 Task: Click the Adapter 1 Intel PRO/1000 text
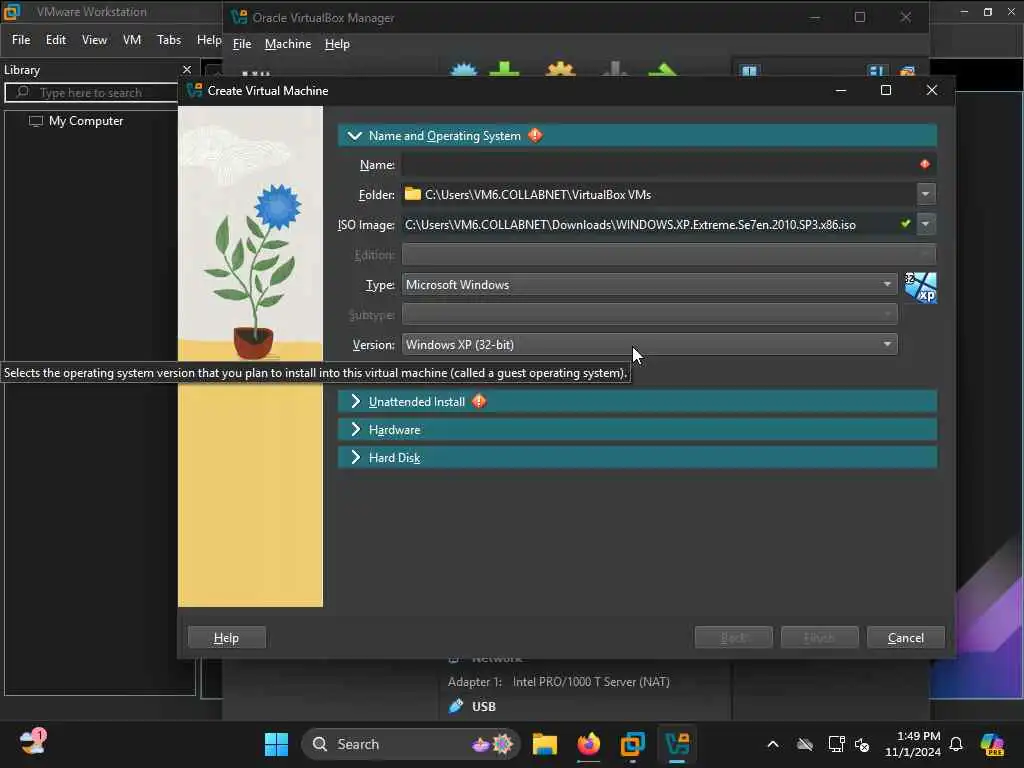558,682
